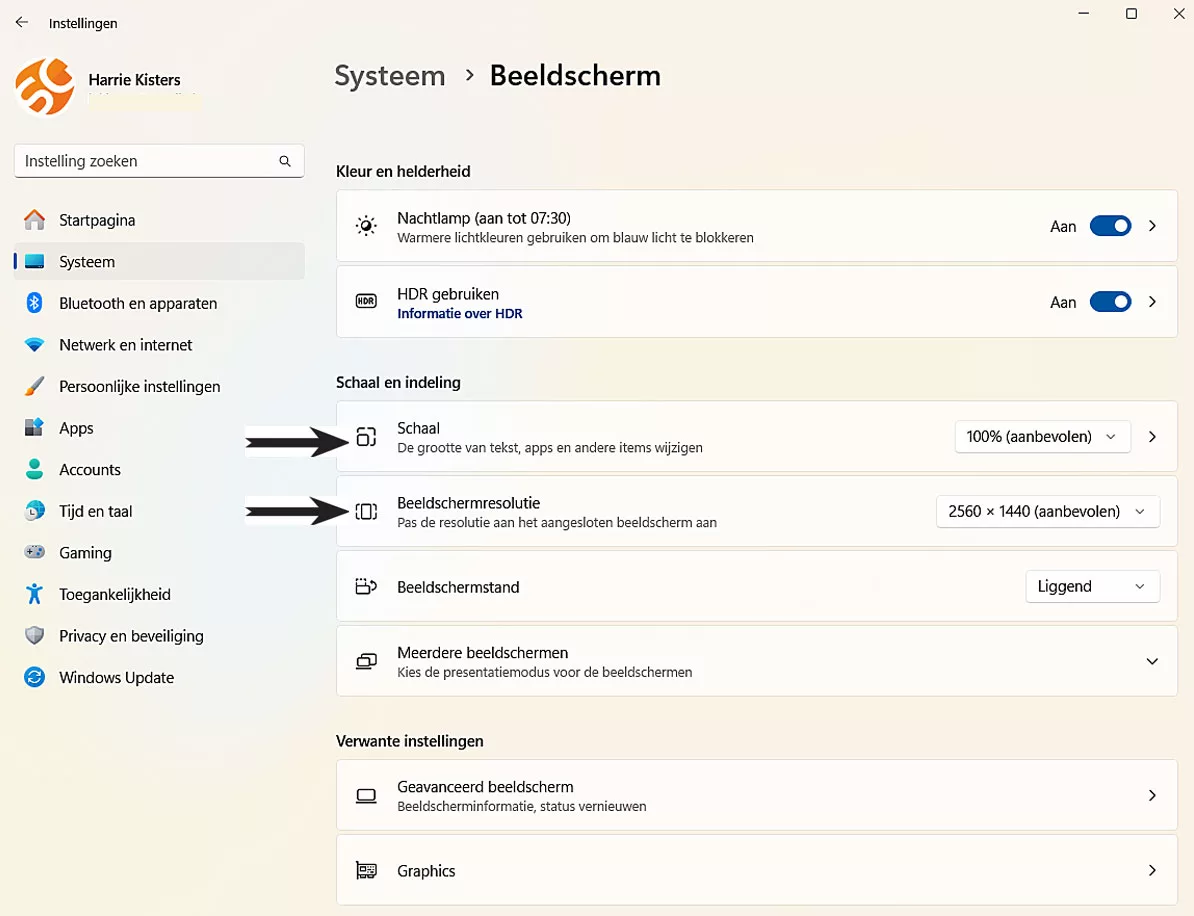The width and height of the screenshot is (1194, 916).
Task: Click the Graphics card icon
Action: coord(366,870)
